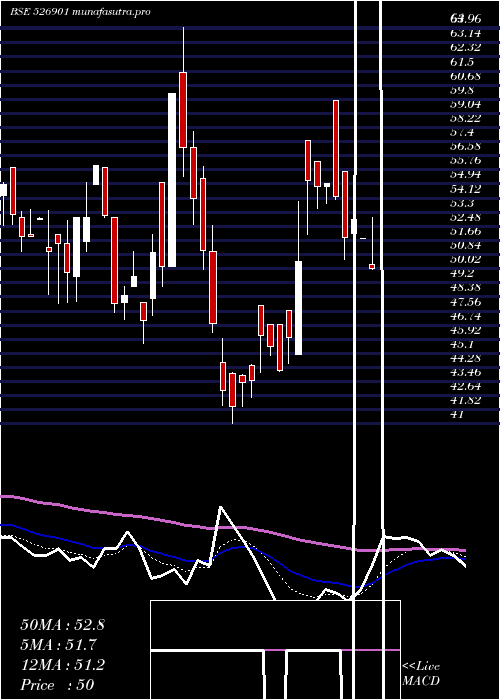Click the 53.3 price axis label
Viewport: 500px width, 700px height.
coord(462,203)
